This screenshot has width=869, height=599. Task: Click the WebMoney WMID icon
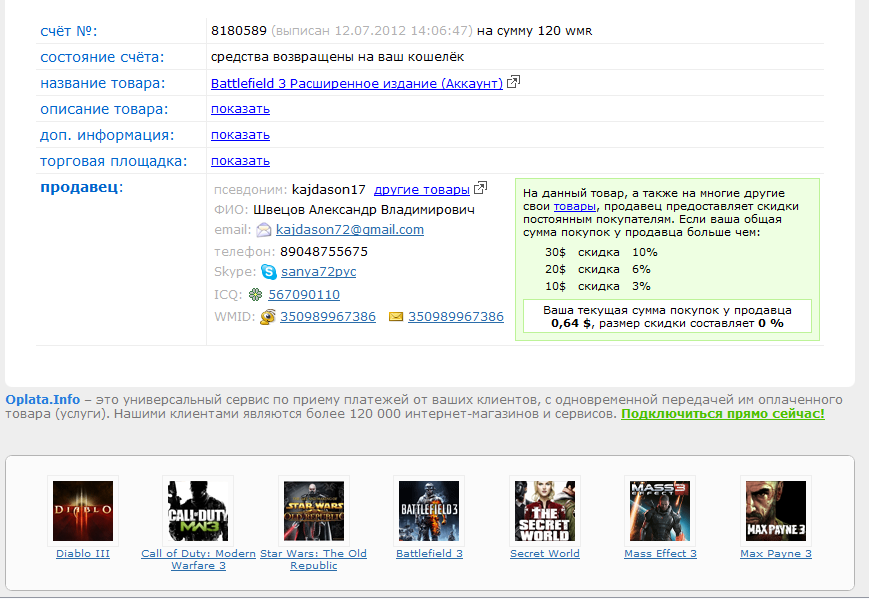tap(268, 316)
